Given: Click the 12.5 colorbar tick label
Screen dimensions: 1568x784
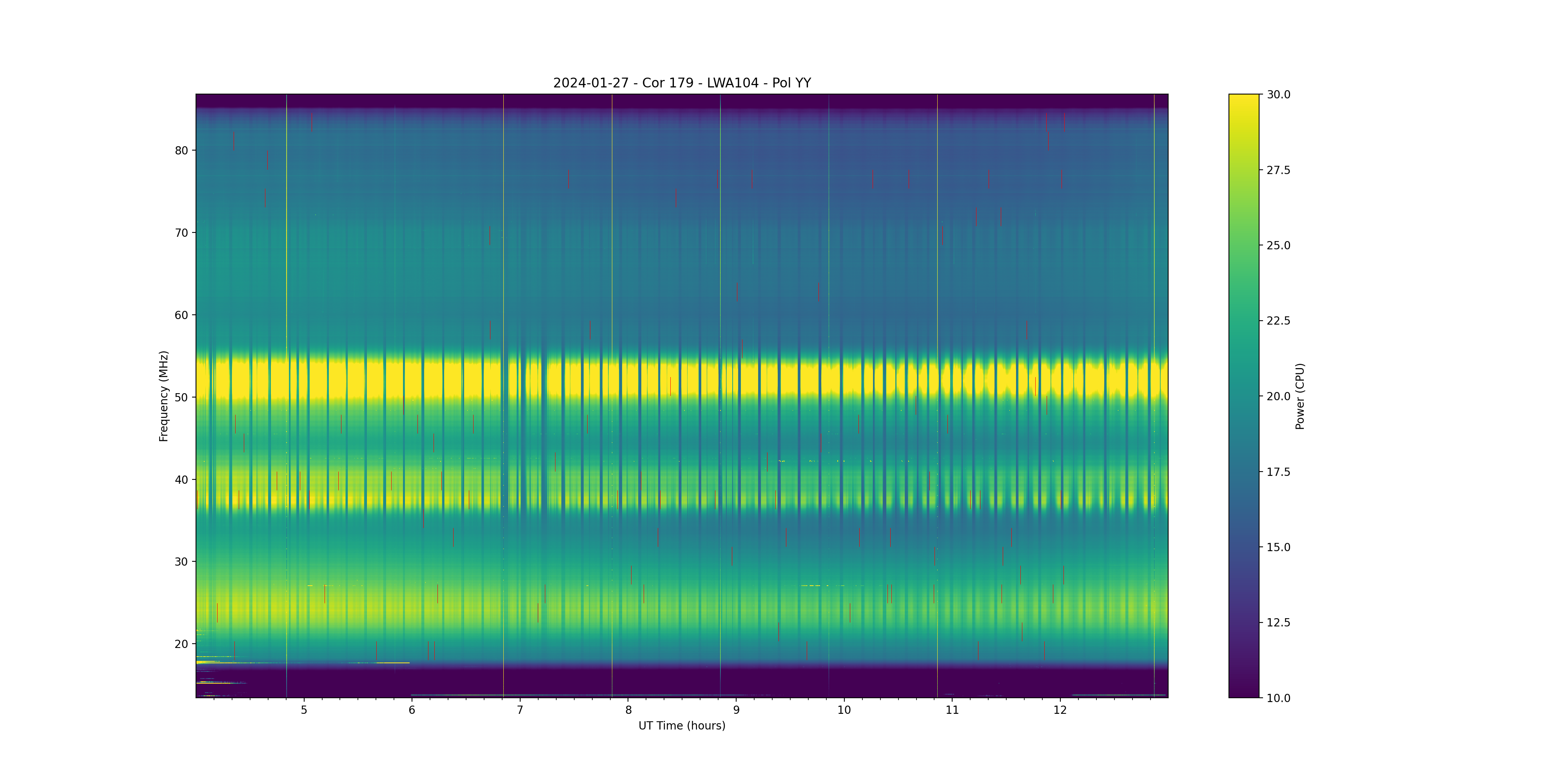Looking at the screenshot, I should [x=1278, y=622].
